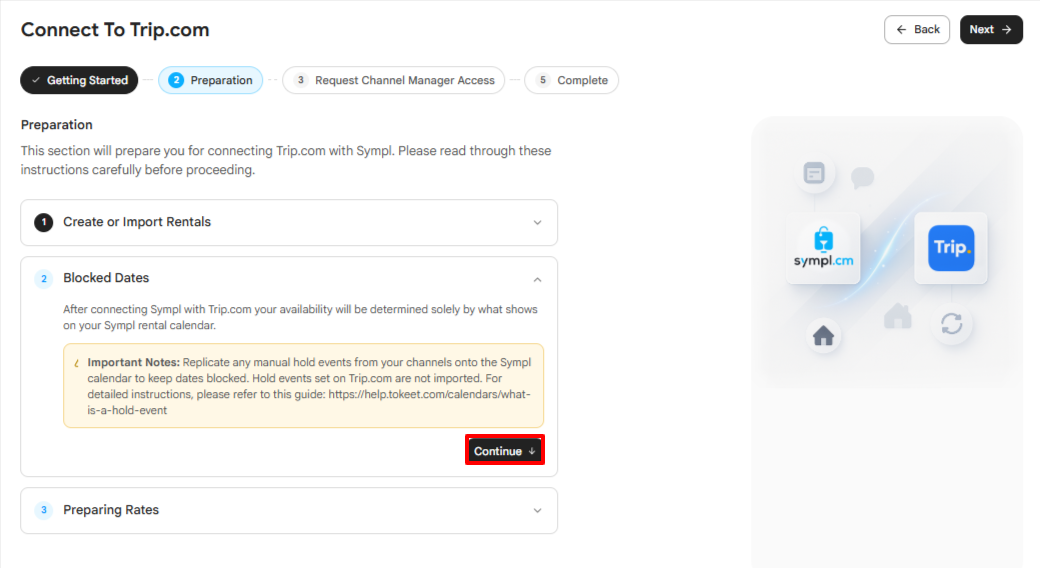Open the hold-event help guide link

pos(308,402)
